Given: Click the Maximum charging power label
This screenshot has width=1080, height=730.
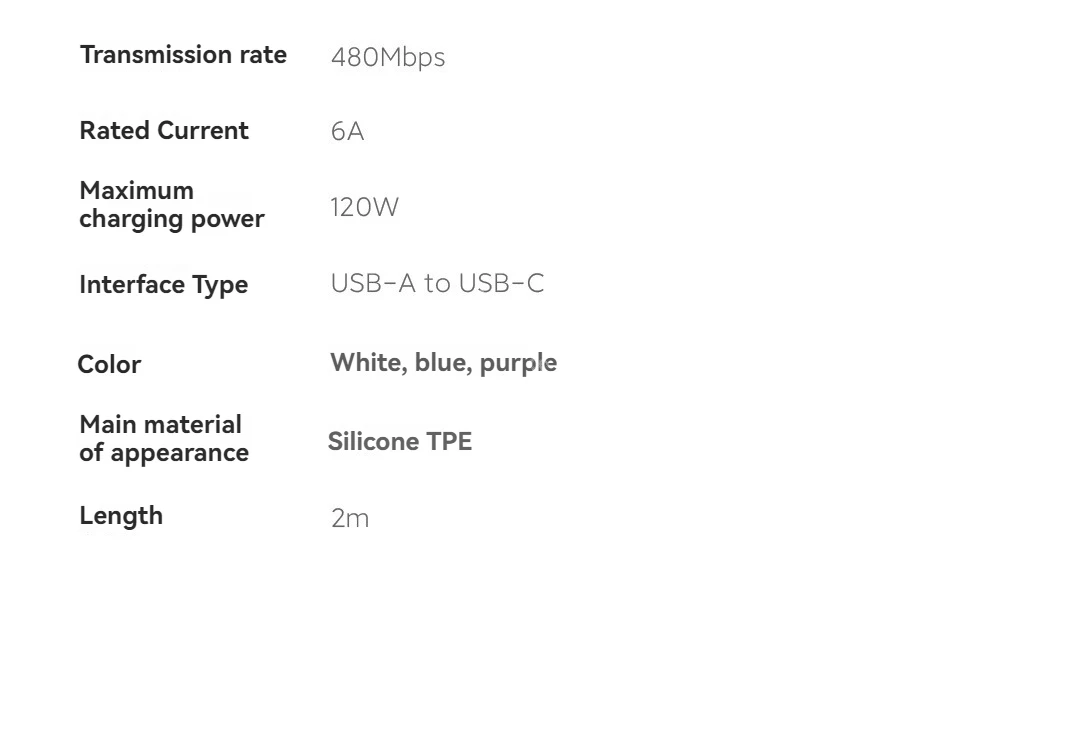Looking at the screenshot, I should [172, 205].
